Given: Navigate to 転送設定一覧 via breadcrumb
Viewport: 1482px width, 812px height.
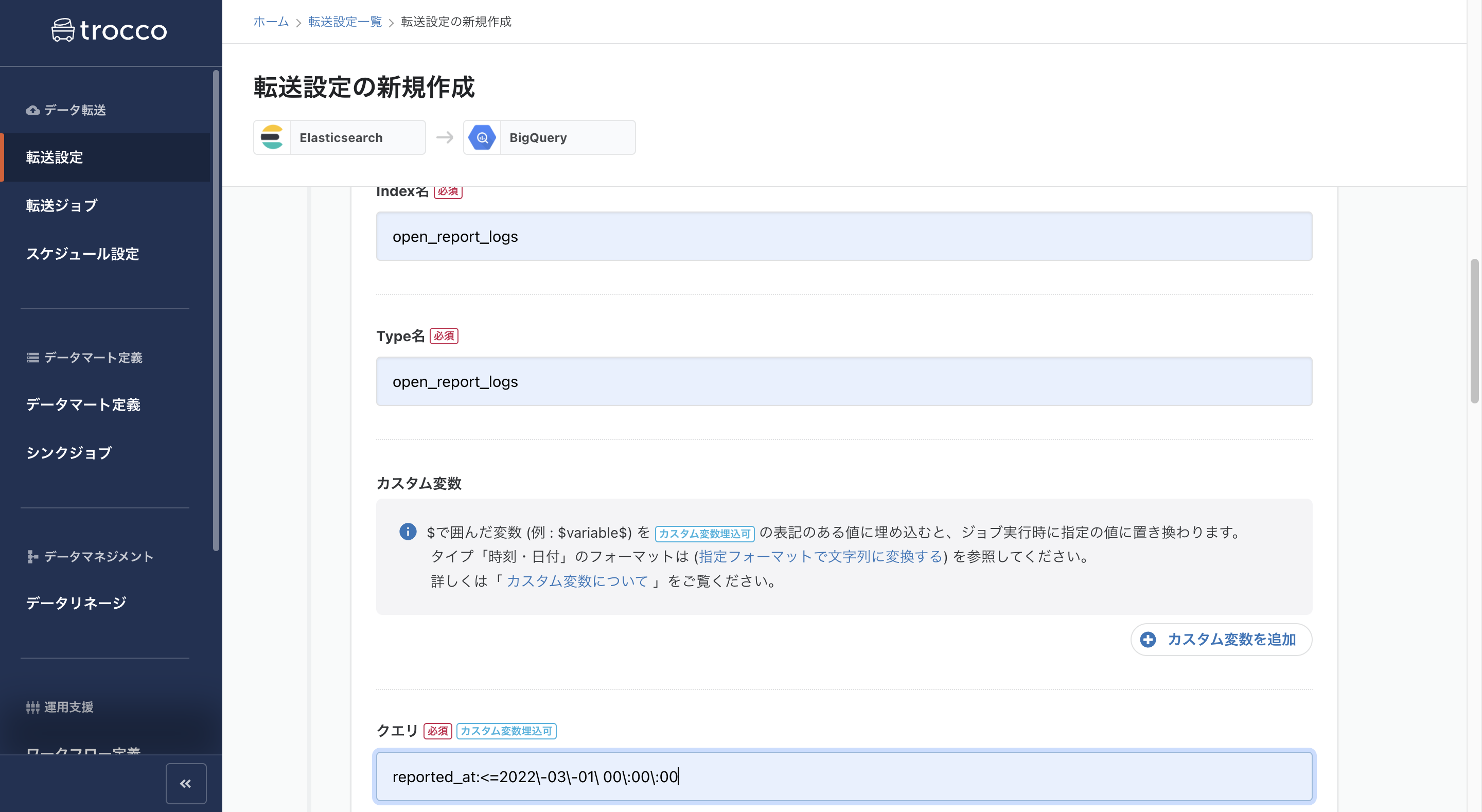Looking at the screenshot, I should [345, 22].
